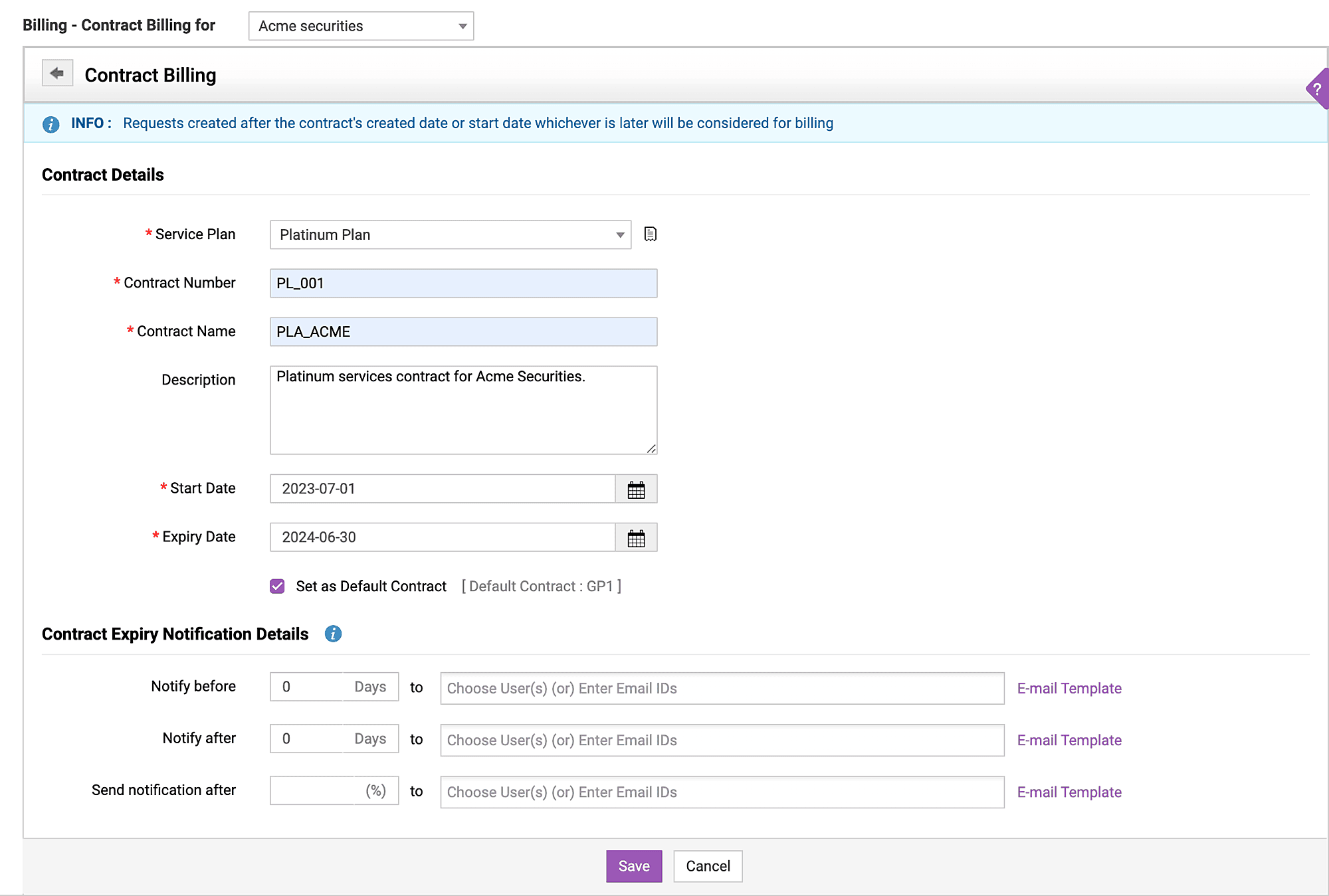Open E-mail Template for Send notification after
The width and height of the screenshot is (1329, 896).
pos(1069,792)
